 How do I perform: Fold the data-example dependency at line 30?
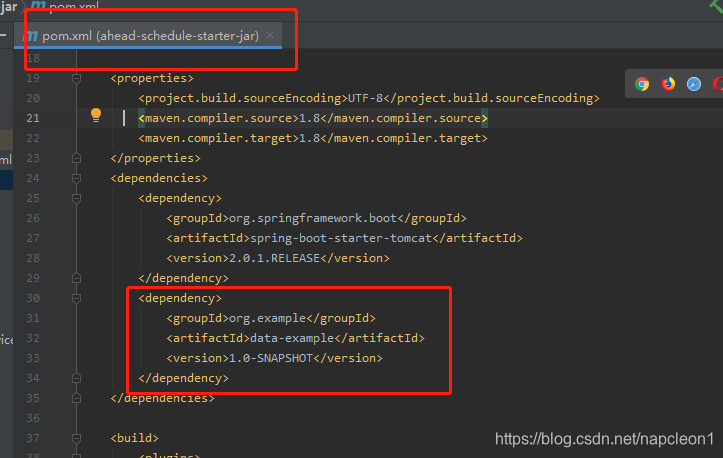pyautogui.click(x=77, y=298)
